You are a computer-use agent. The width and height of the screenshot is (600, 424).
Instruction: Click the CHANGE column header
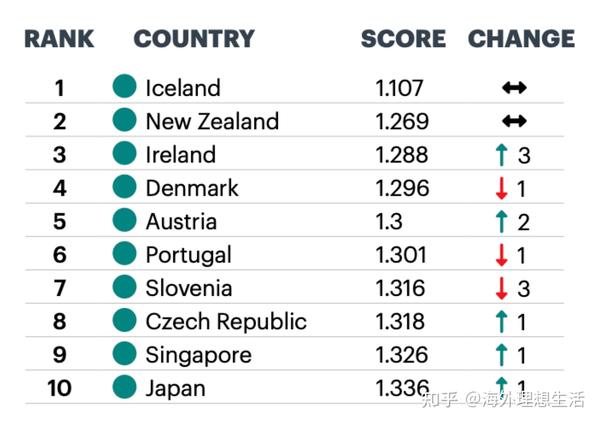(x=521, y=40)
